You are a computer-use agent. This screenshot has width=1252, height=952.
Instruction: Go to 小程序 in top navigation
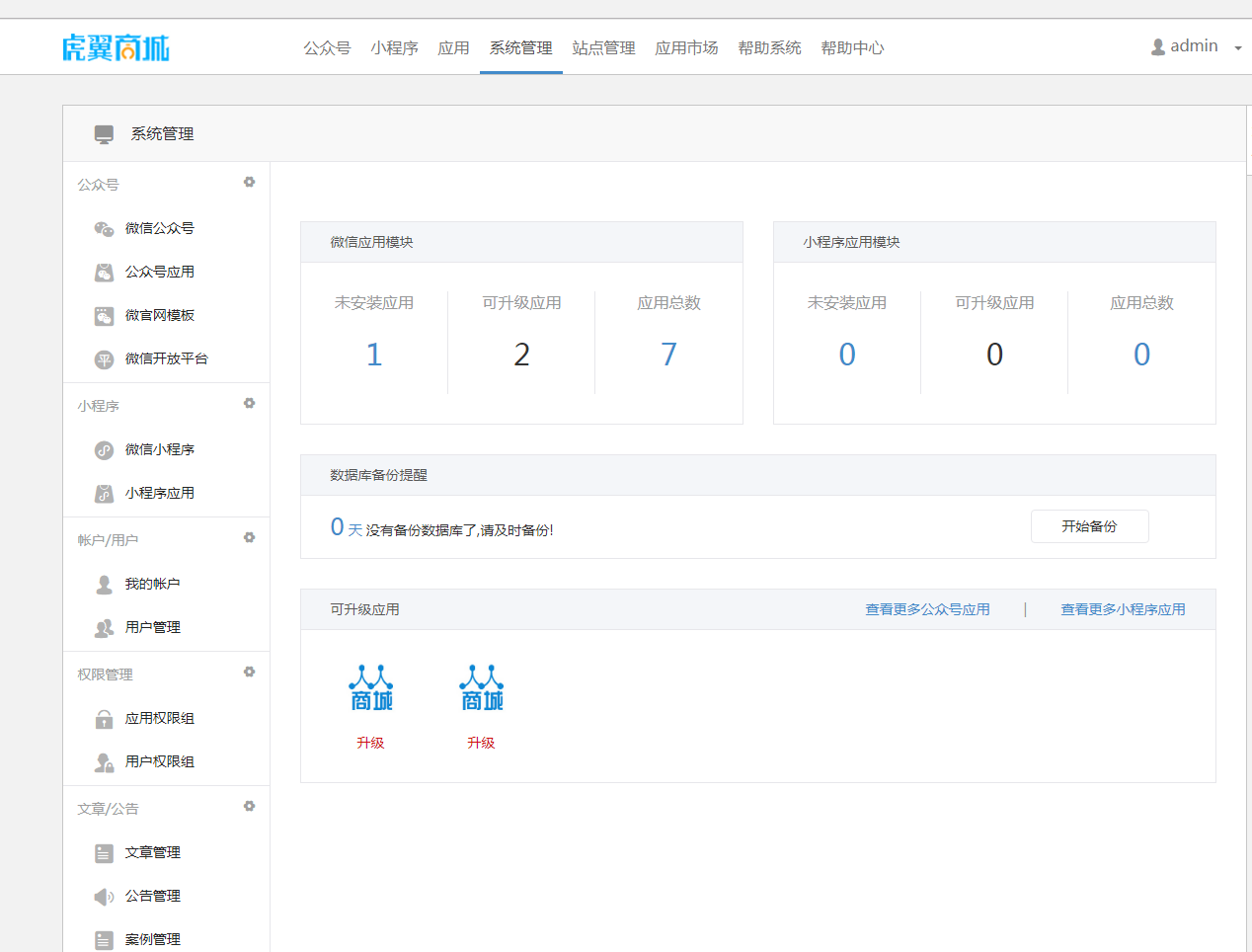coord(395,47)
